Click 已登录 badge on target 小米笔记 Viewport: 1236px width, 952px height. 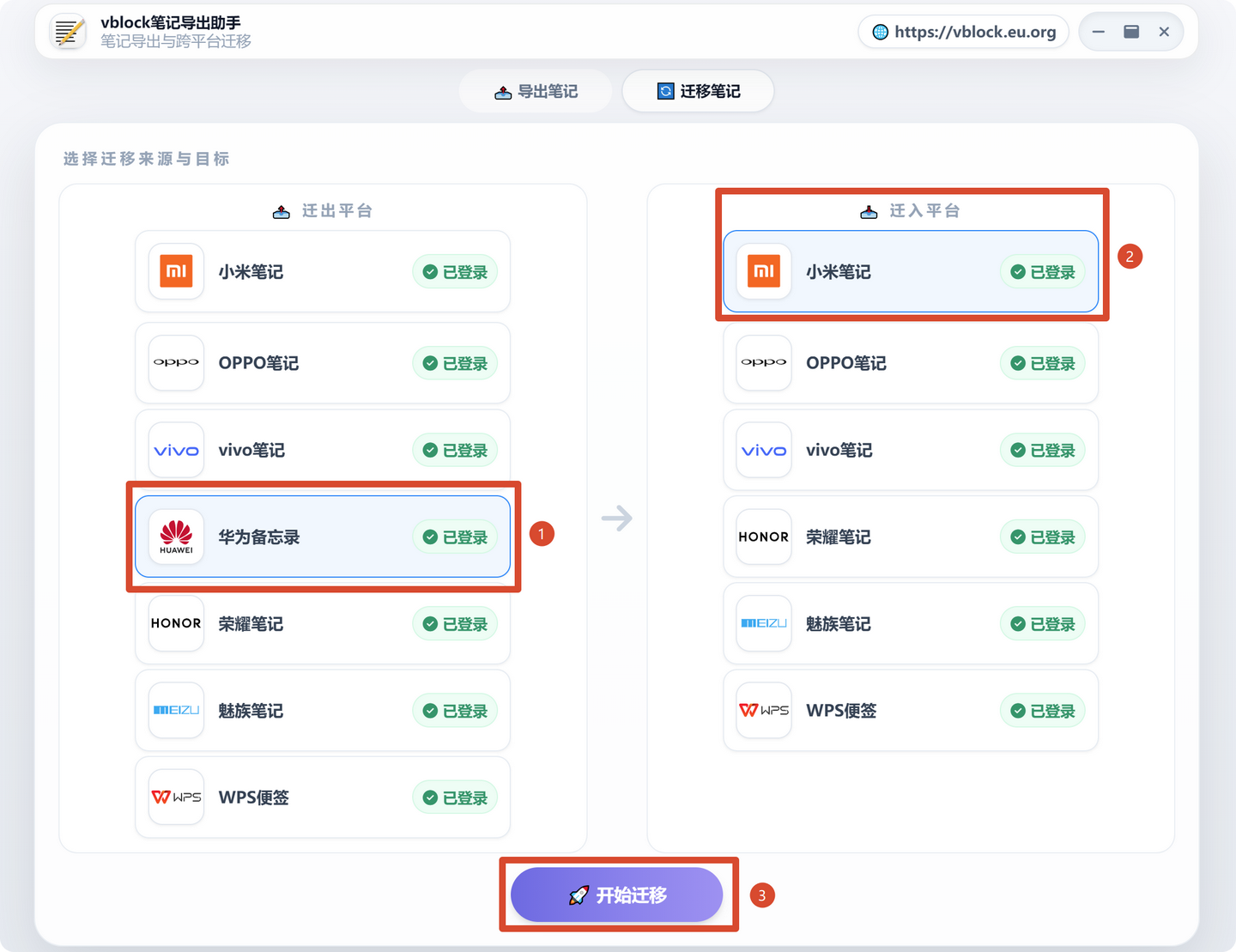(x=1043, y=272)
